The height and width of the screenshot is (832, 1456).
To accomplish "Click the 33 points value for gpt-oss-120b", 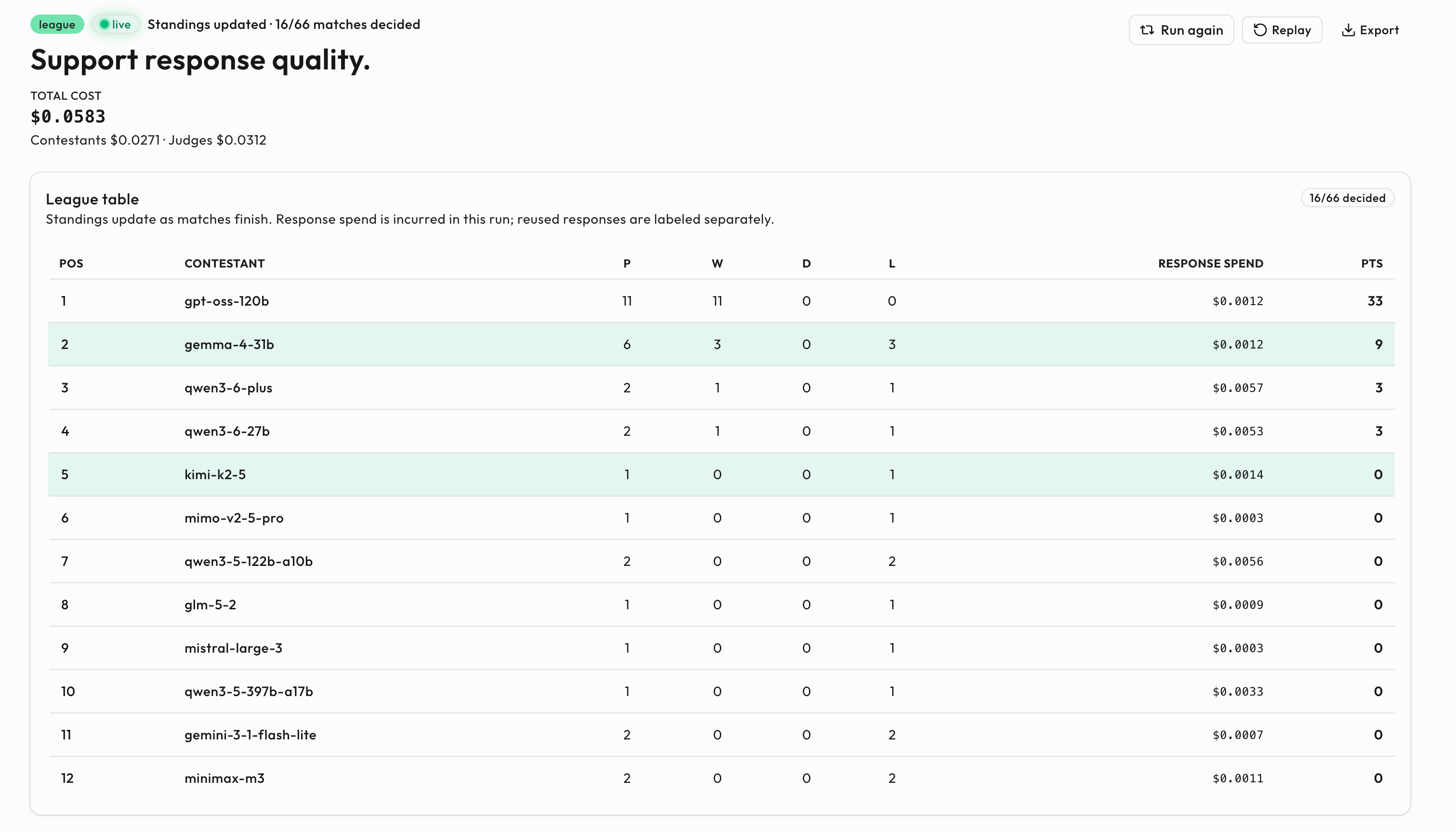I will pos(1375,301).
